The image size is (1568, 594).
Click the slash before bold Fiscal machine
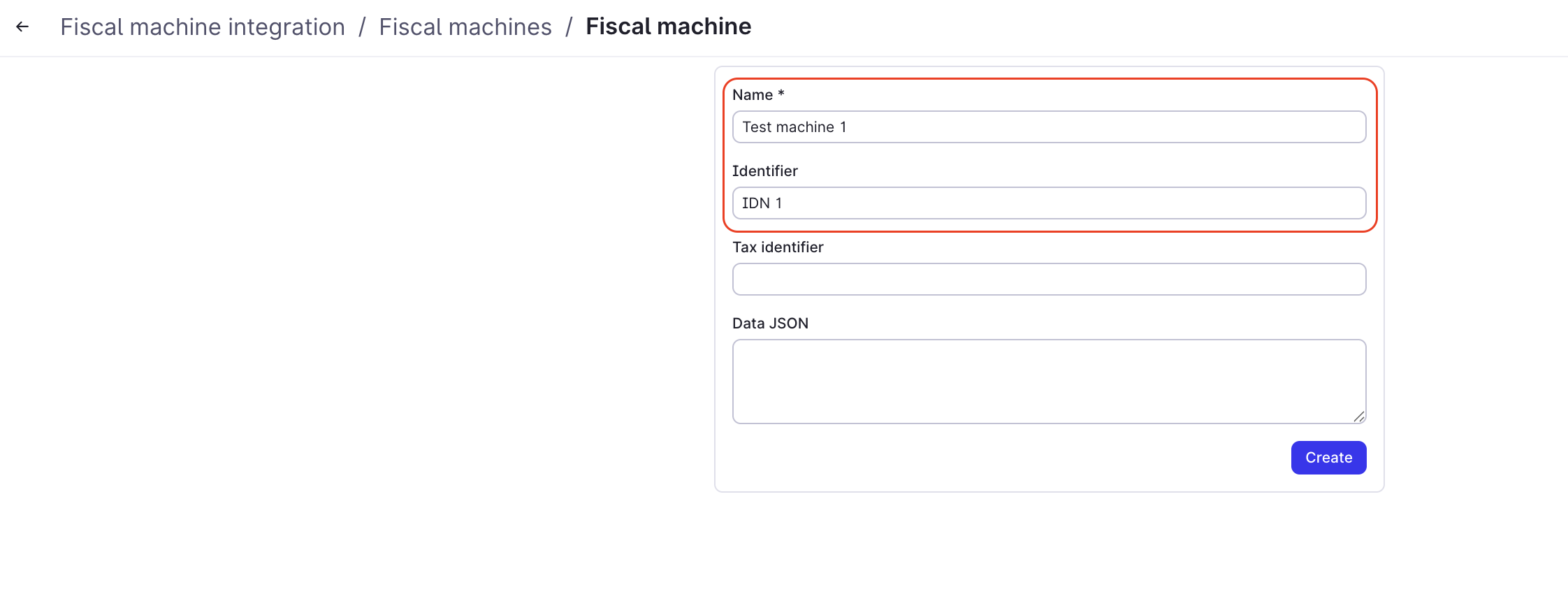pyautogui.click(x=569, y=27)
